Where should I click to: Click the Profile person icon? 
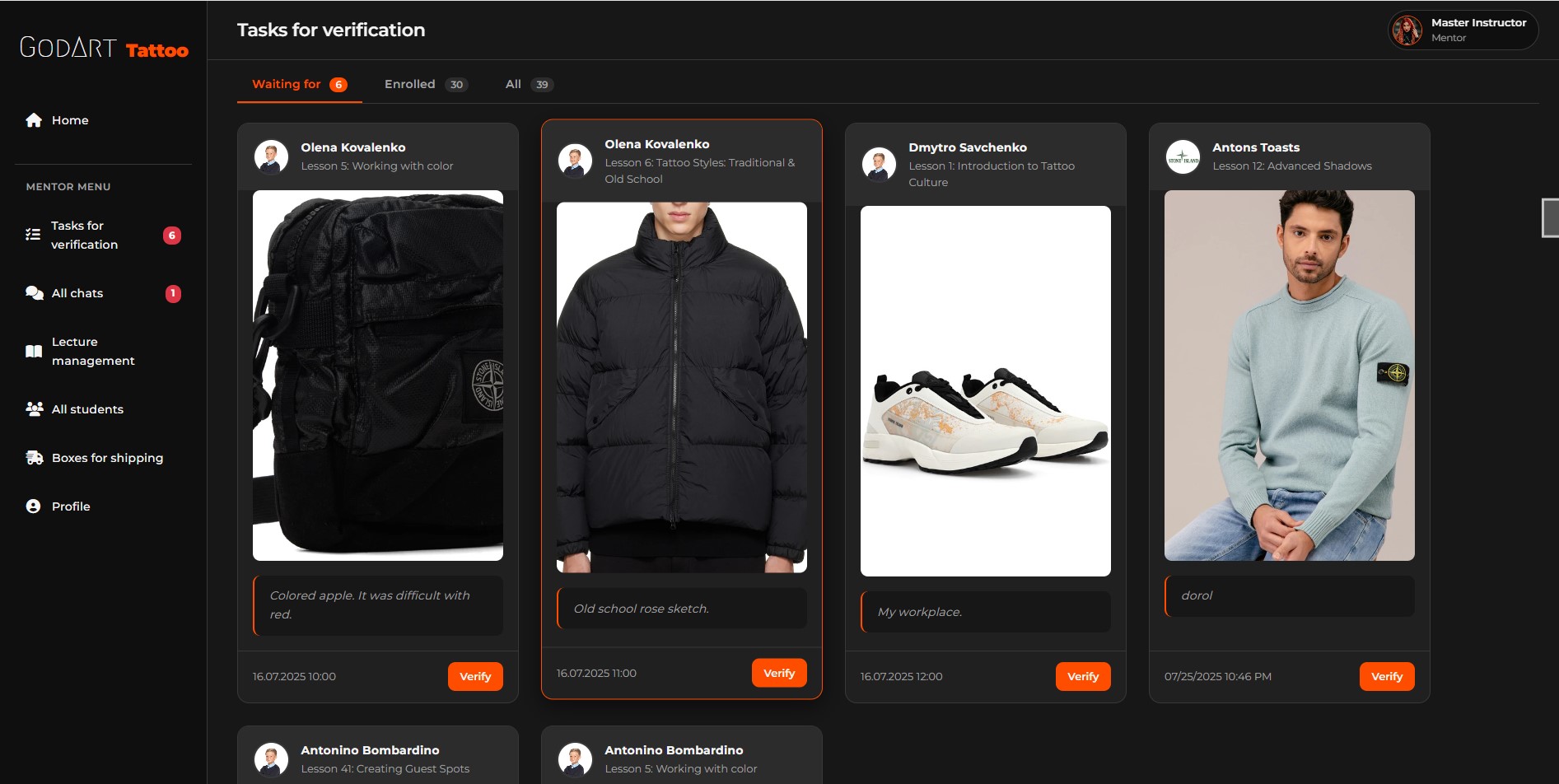click(x=34, y=506)
